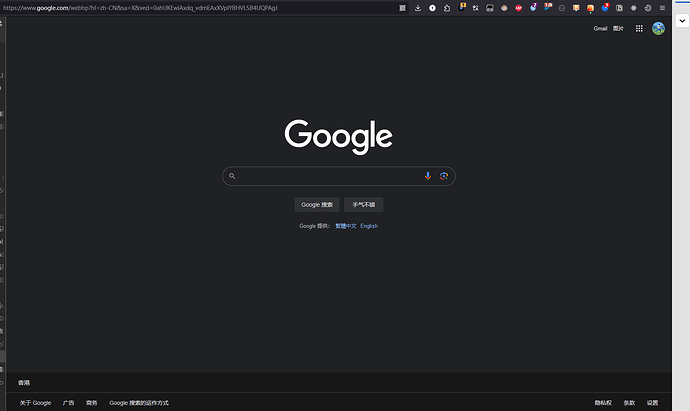This screenshot has width=690, height=411.
Task: Click the 手气不错 lucky button
Action: pyautogui.click(x=363, y=205)
